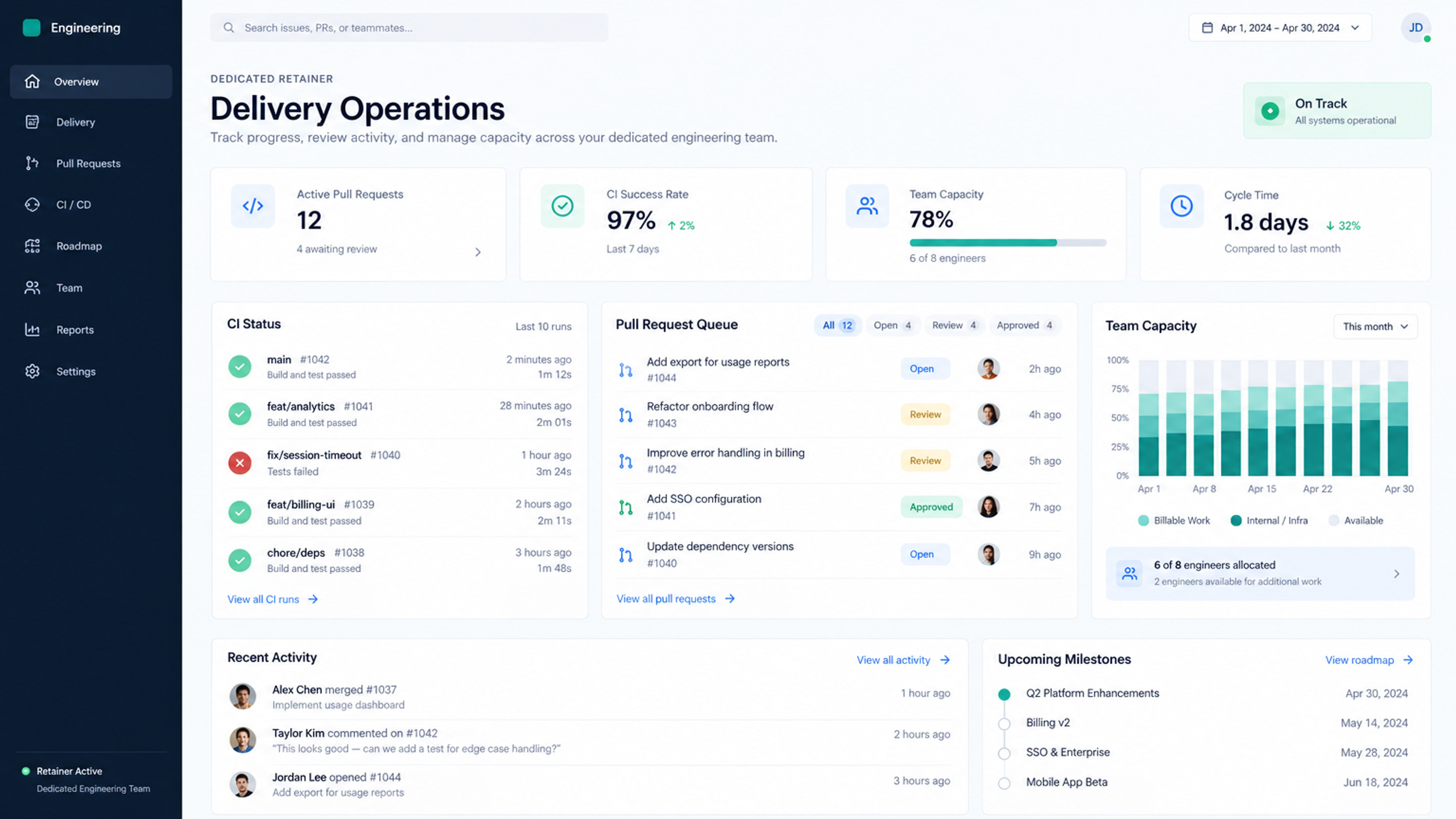This screenshot has width=1456, height=819.
Task: Filter the queue by Approved pull requests
Action: [1025, 325]
